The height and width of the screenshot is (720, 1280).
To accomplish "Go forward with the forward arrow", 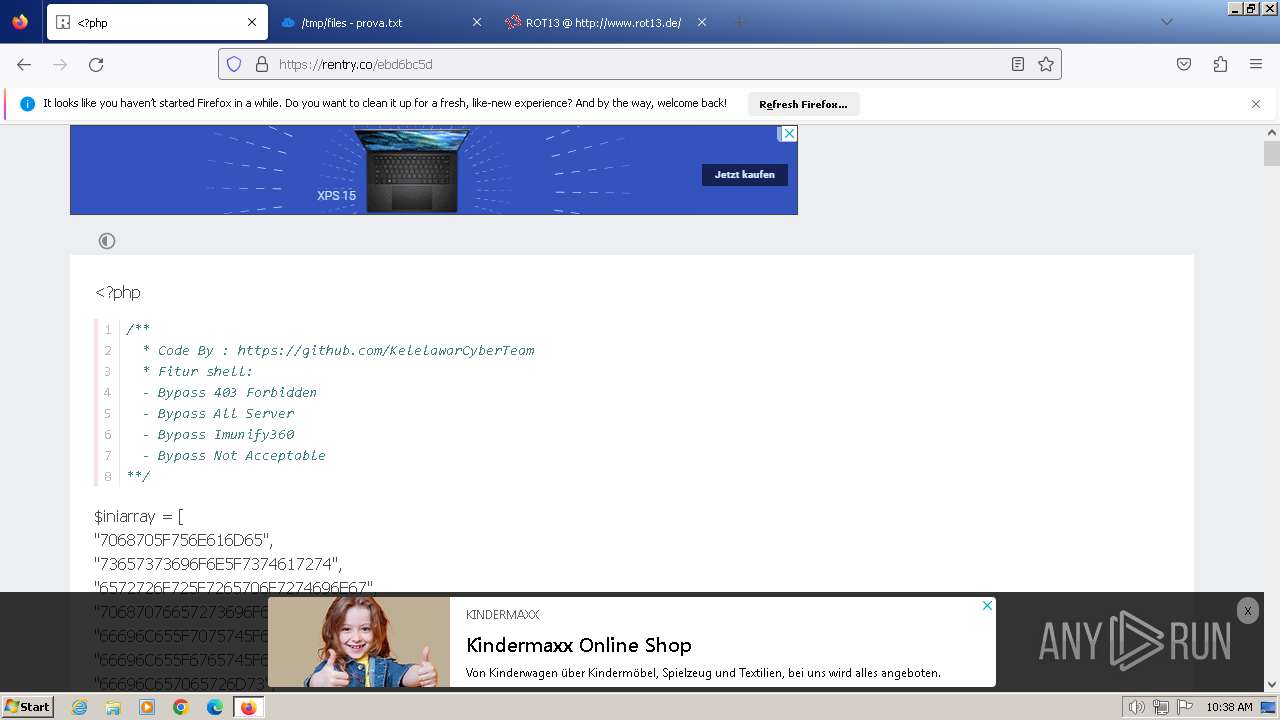I will (x=60, y=64).
